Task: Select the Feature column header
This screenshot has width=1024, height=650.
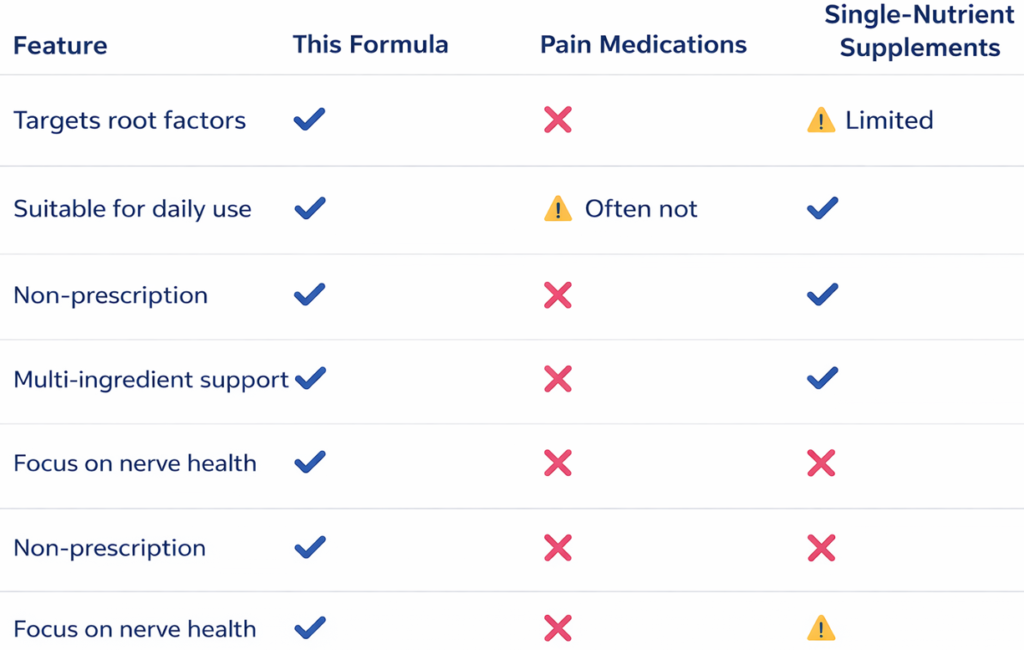Action: point(60,46)
